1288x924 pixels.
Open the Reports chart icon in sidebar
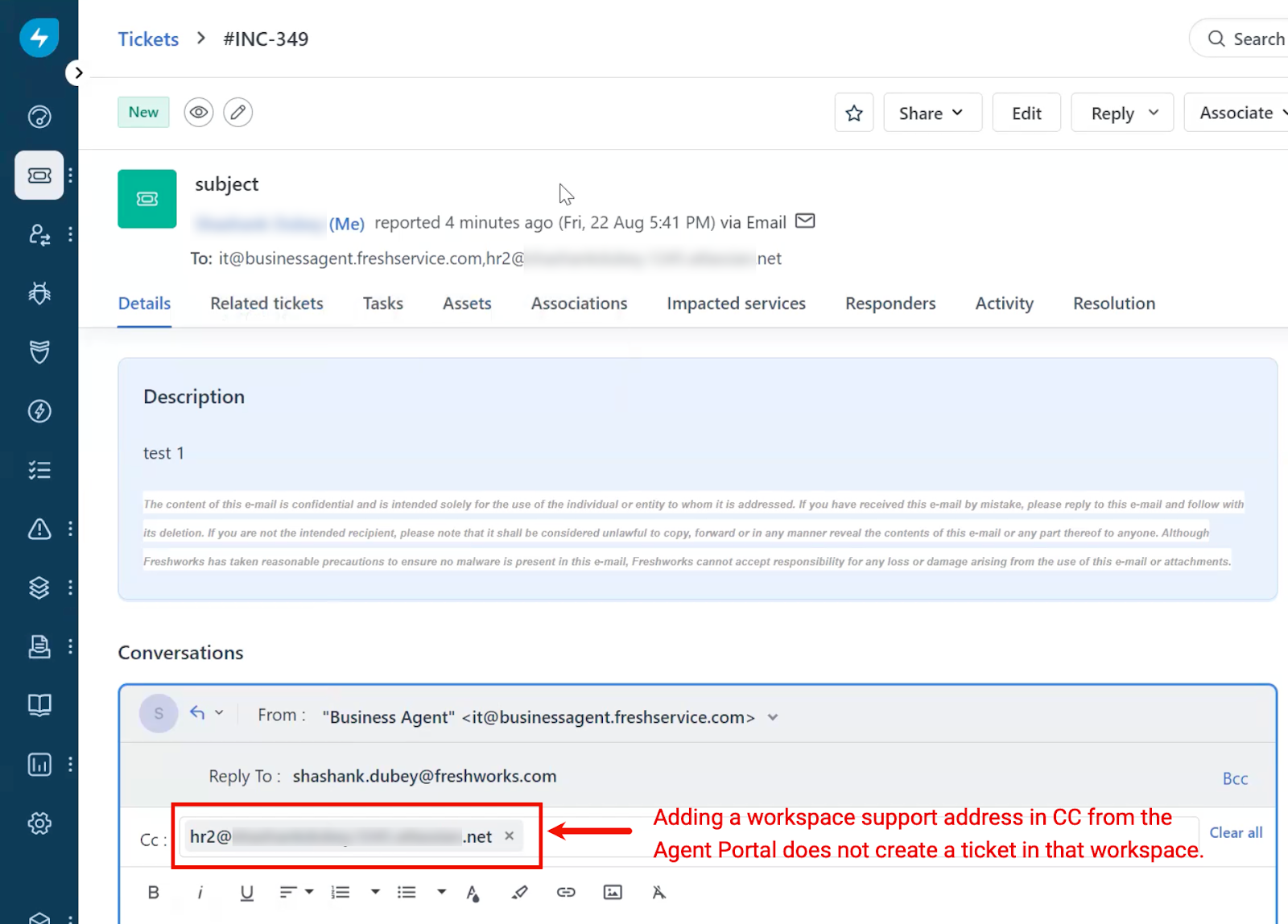point(39,764)
